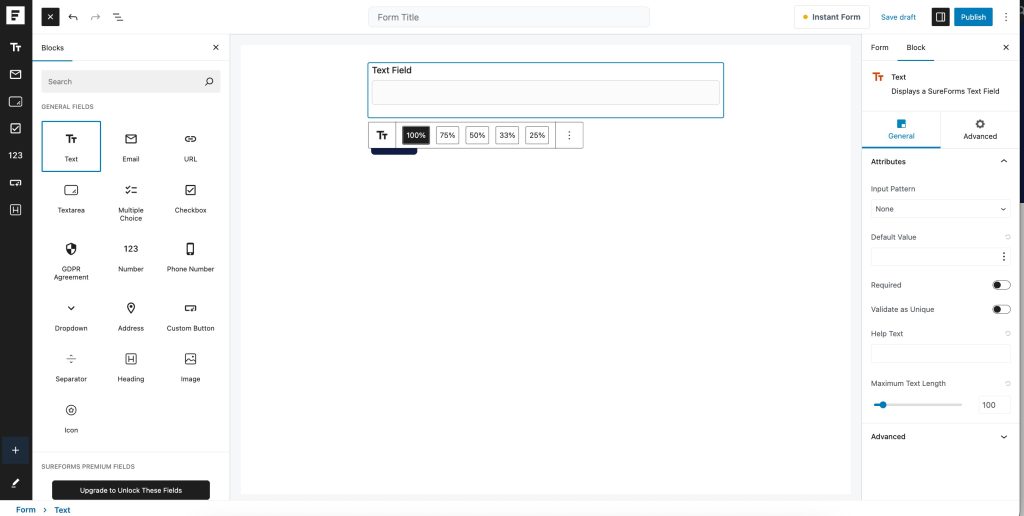Open the top-right options kebab menu
The image size is (1024, 516).
pyautogui.click(x=1006, y=17)
